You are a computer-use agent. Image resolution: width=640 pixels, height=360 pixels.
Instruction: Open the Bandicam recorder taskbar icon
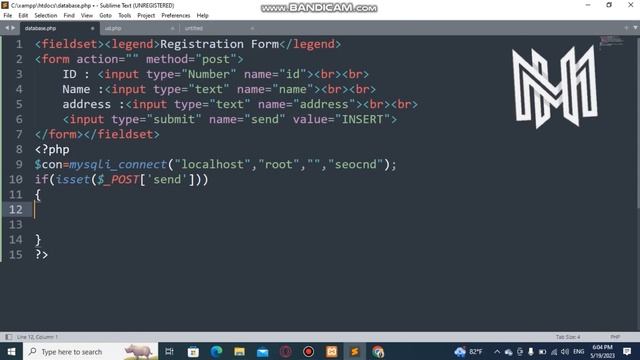click(x=309, y=351)
